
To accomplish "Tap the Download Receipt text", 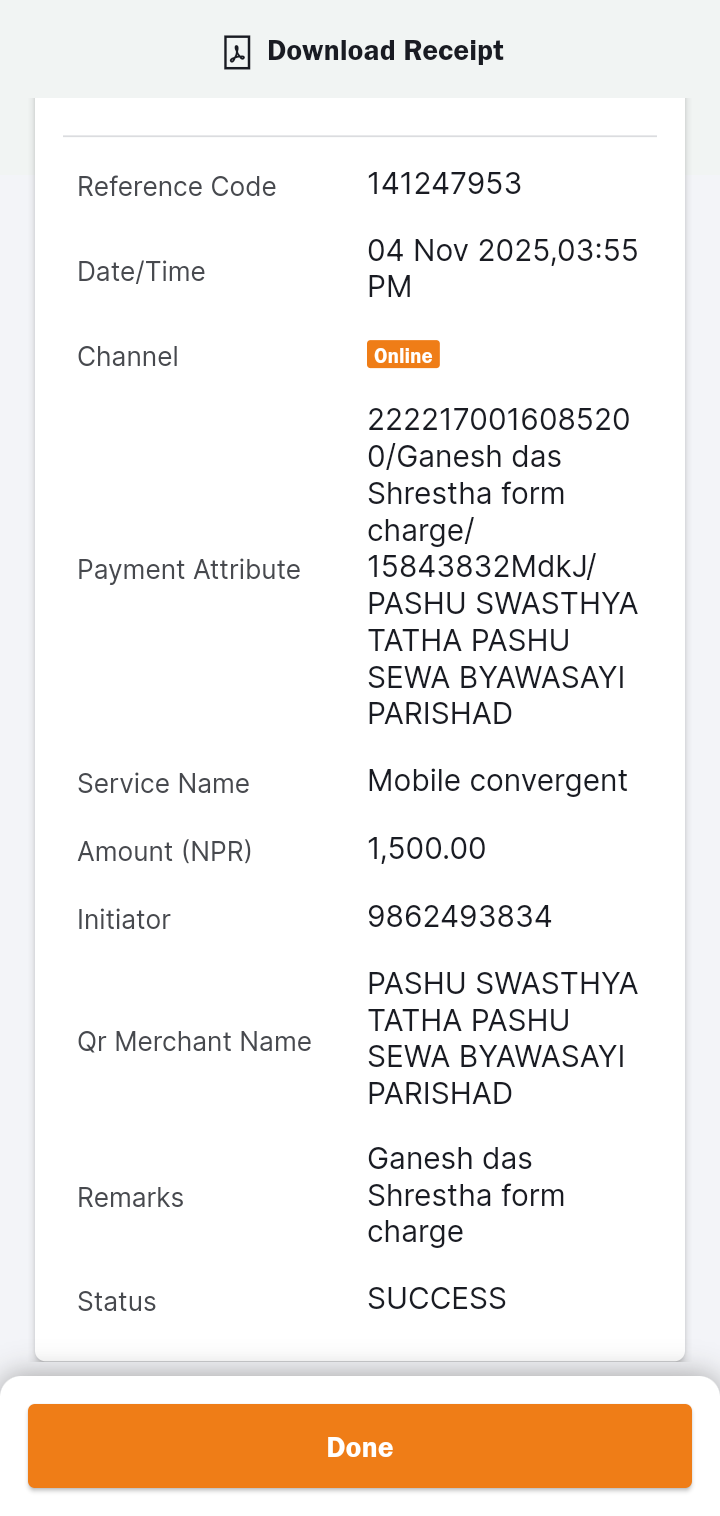I will [x=385, y=50].
